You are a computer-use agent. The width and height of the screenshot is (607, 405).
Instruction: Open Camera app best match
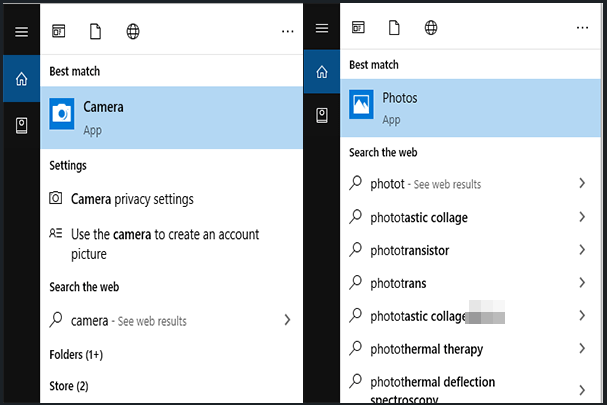[x=171, y=117]
